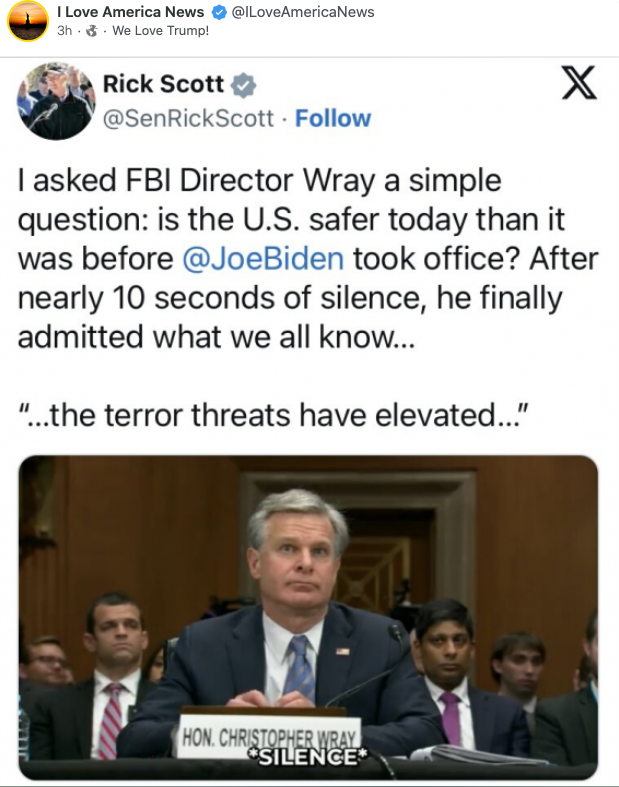Click the quoted terror threats have elevated line
The height and width of the screenshot is (787, 619).
click(272, 414)
